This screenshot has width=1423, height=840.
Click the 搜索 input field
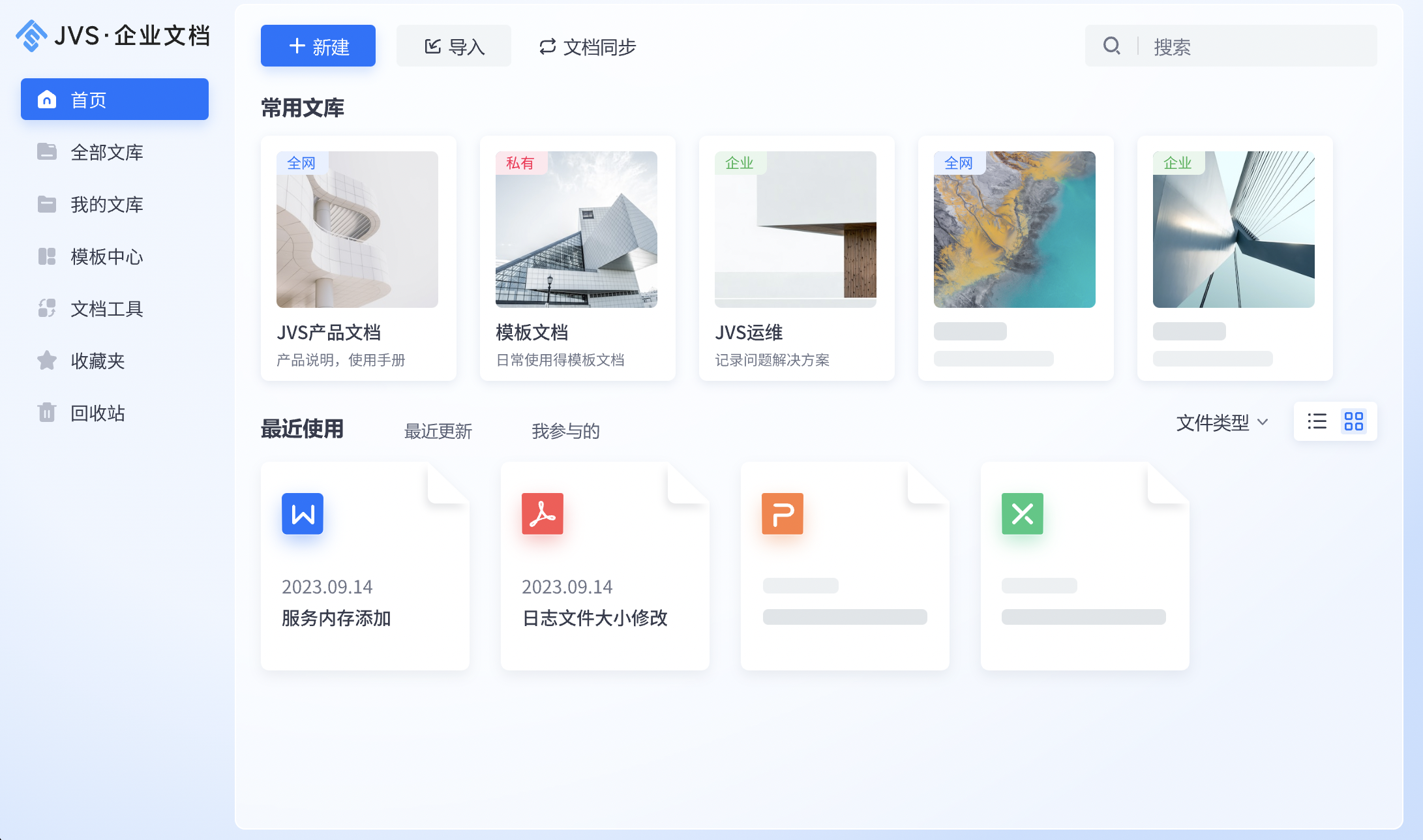coord(1231,46)
